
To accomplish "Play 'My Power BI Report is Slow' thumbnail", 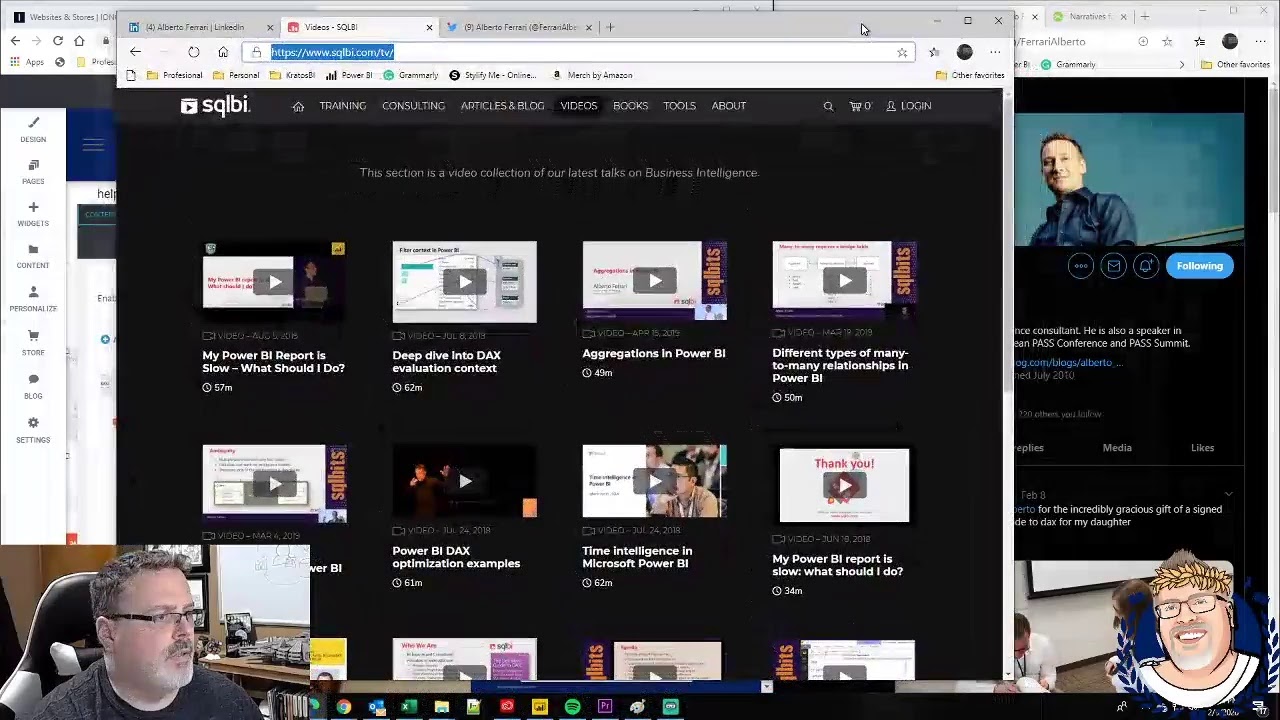I will click(274, 282).
